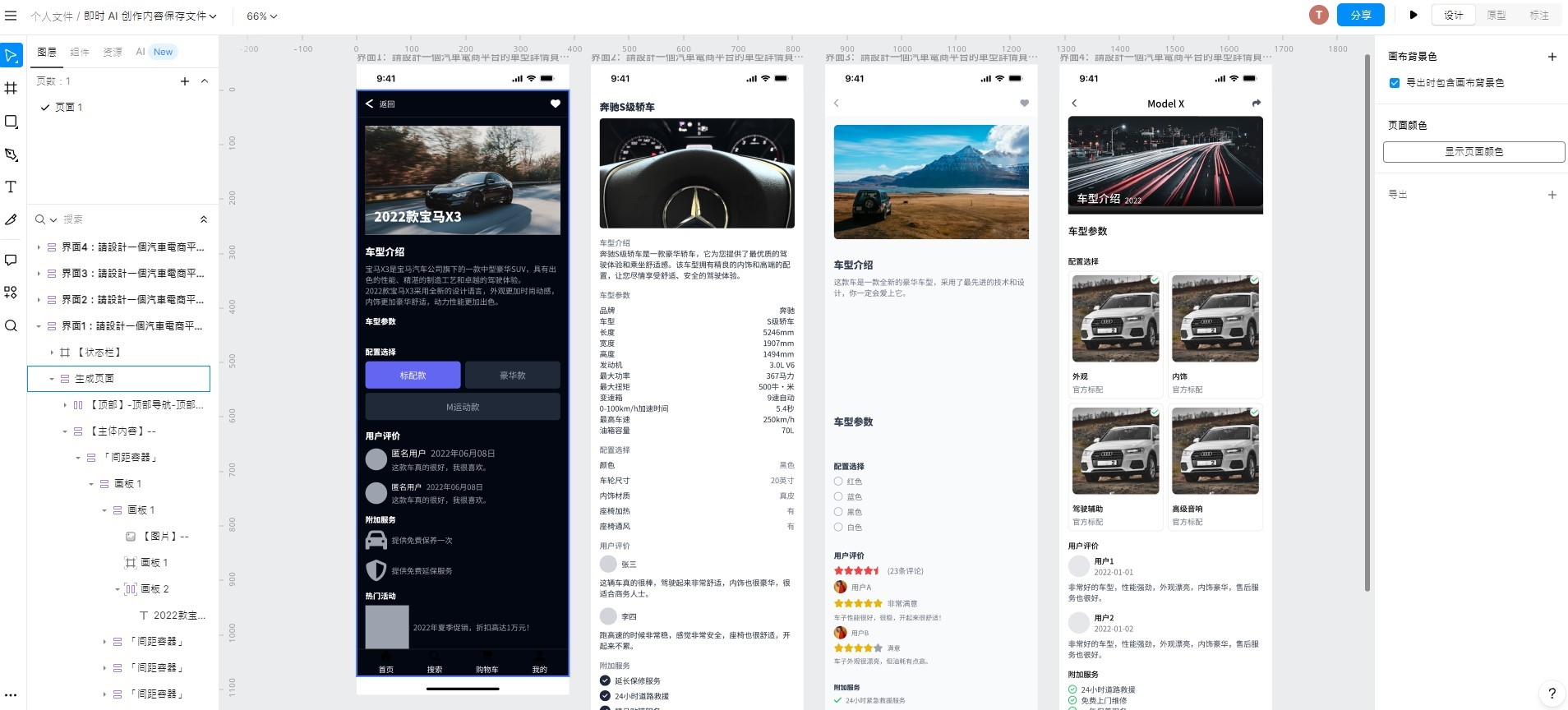Add a canvas background color

pos(1552,57)
